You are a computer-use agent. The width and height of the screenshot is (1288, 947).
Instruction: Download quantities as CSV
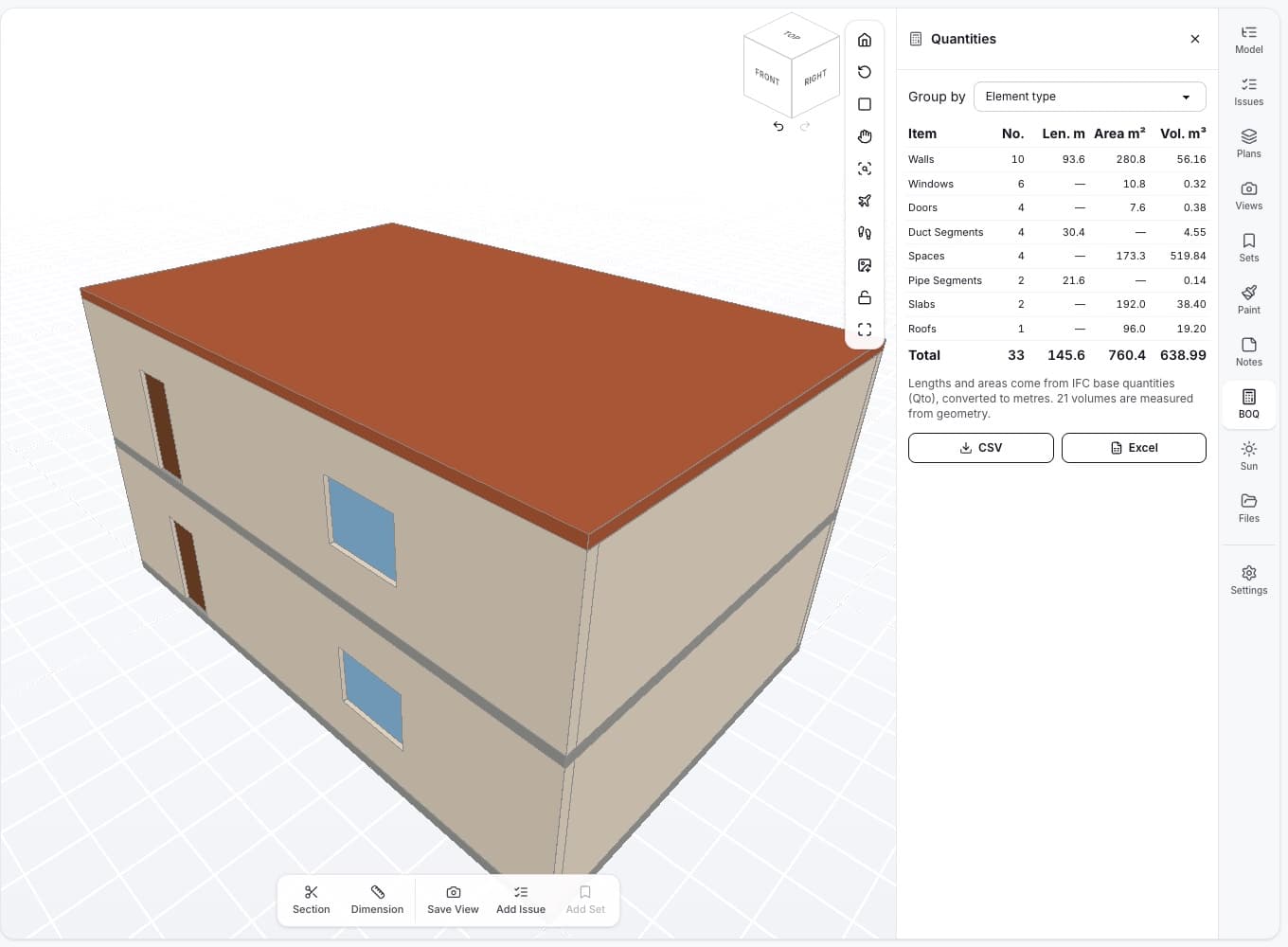click(x=981, y=448)
